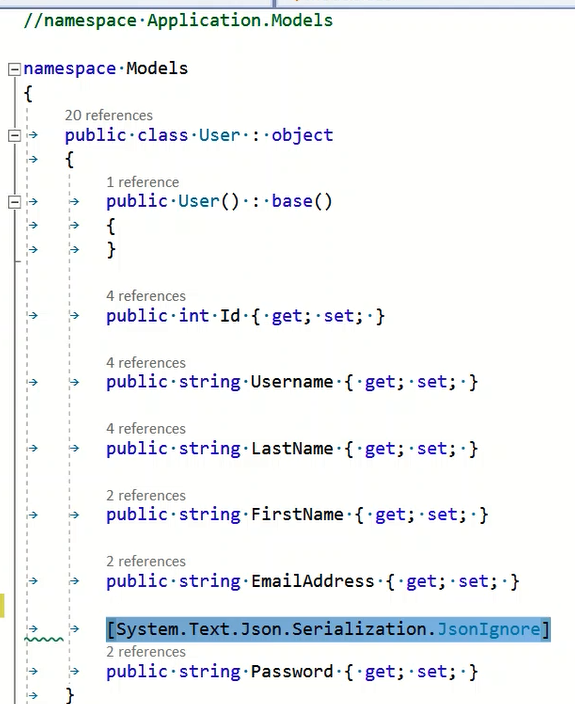This screenshot has width=575, height=704.
Task: Show the 4 references above LastName property
Action: 145,429
